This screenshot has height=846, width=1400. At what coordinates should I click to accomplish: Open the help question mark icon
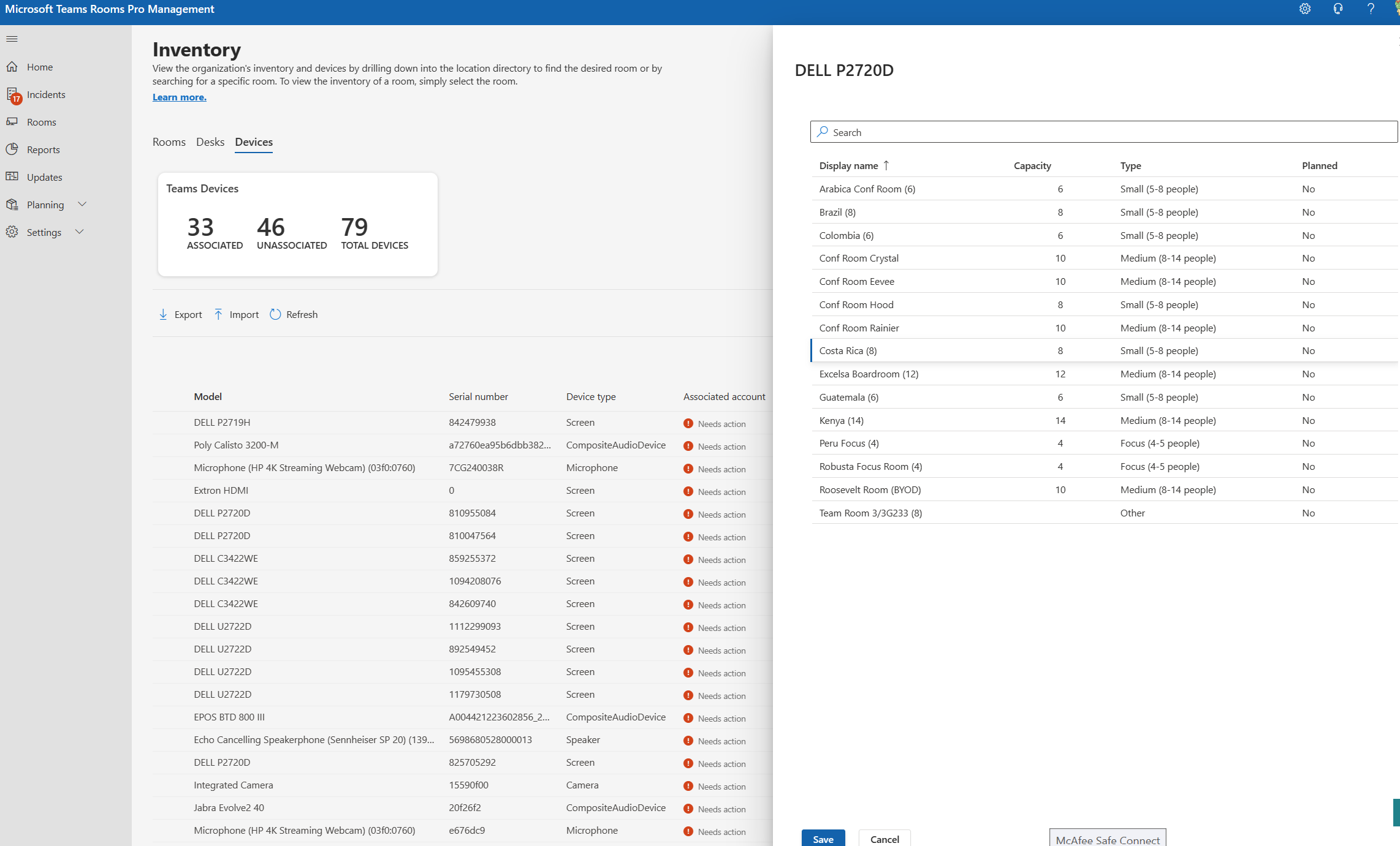tap(1371, 9)
